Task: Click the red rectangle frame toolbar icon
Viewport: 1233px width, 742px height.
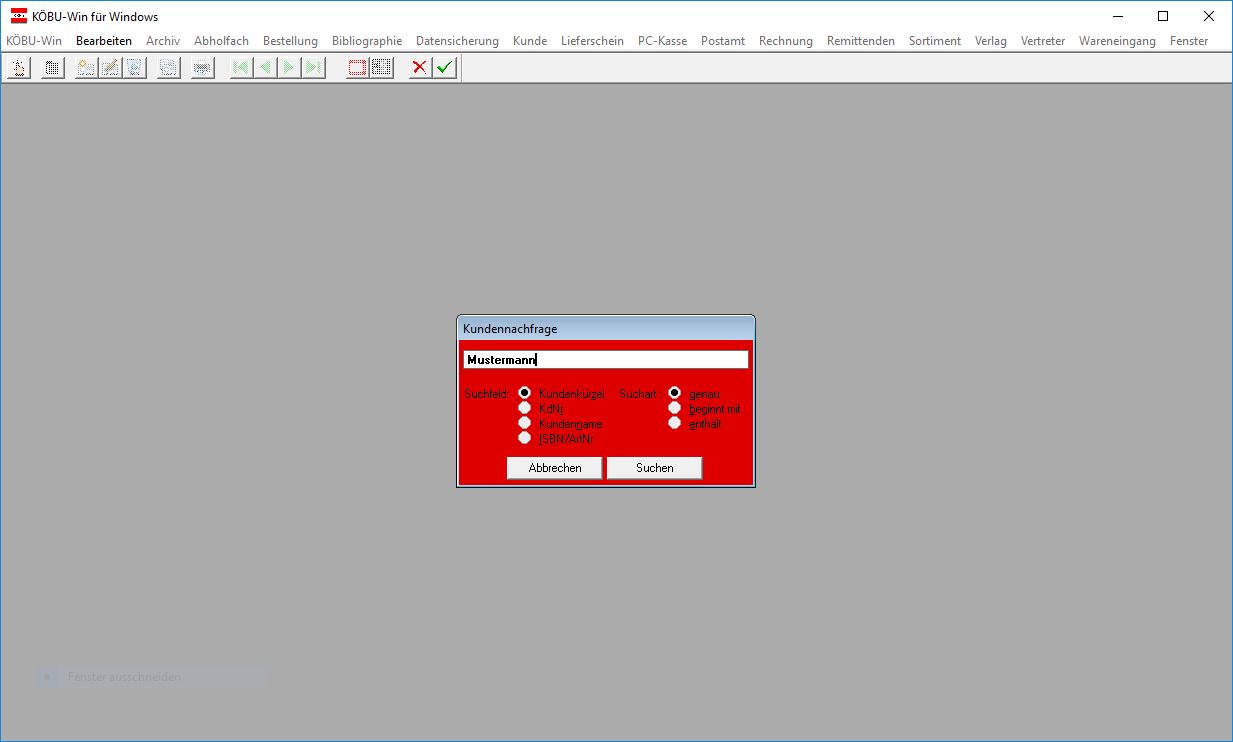Action: (x=357, y=68)
